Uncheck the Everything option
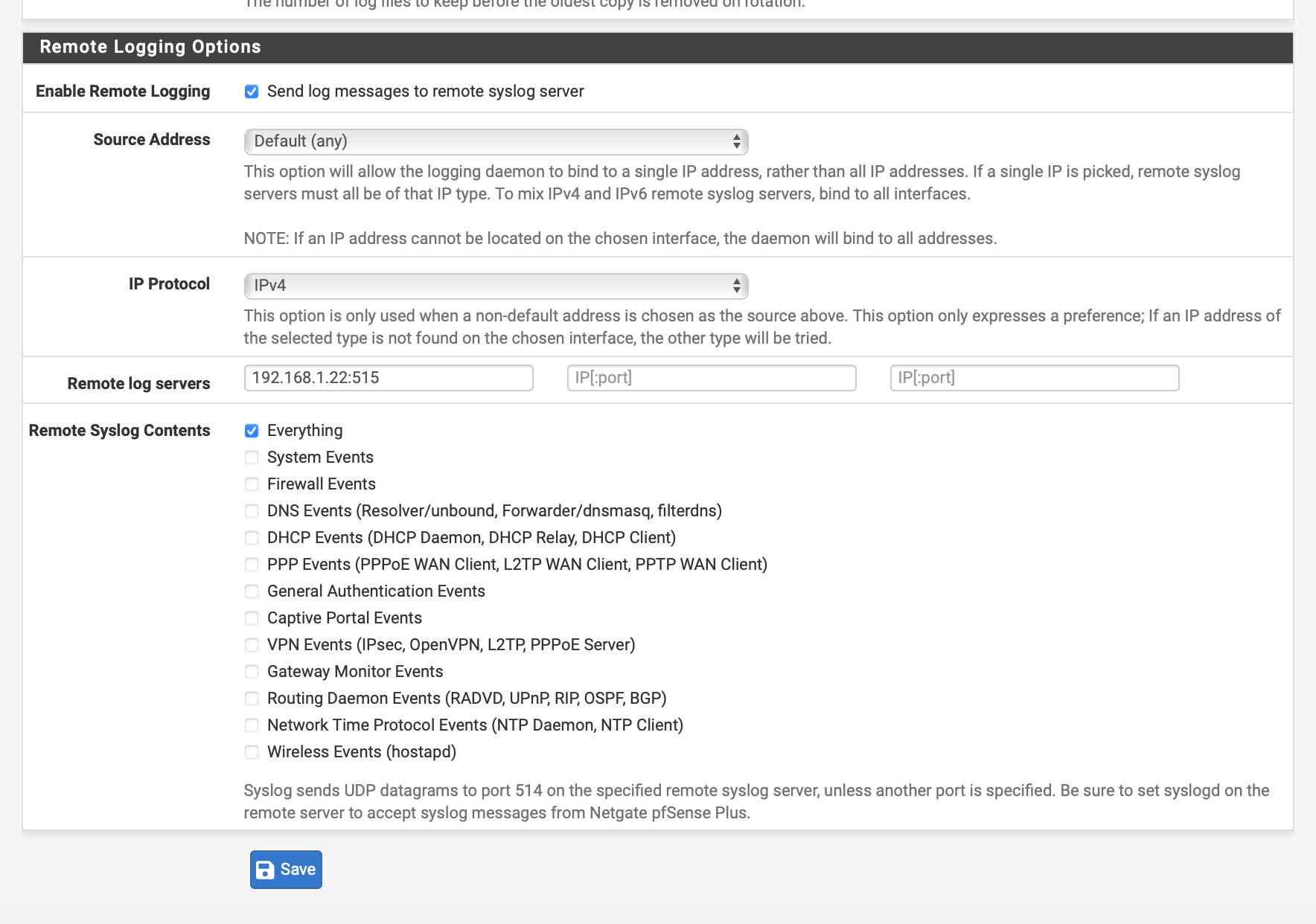The image size is (1316, 924). 252,431
